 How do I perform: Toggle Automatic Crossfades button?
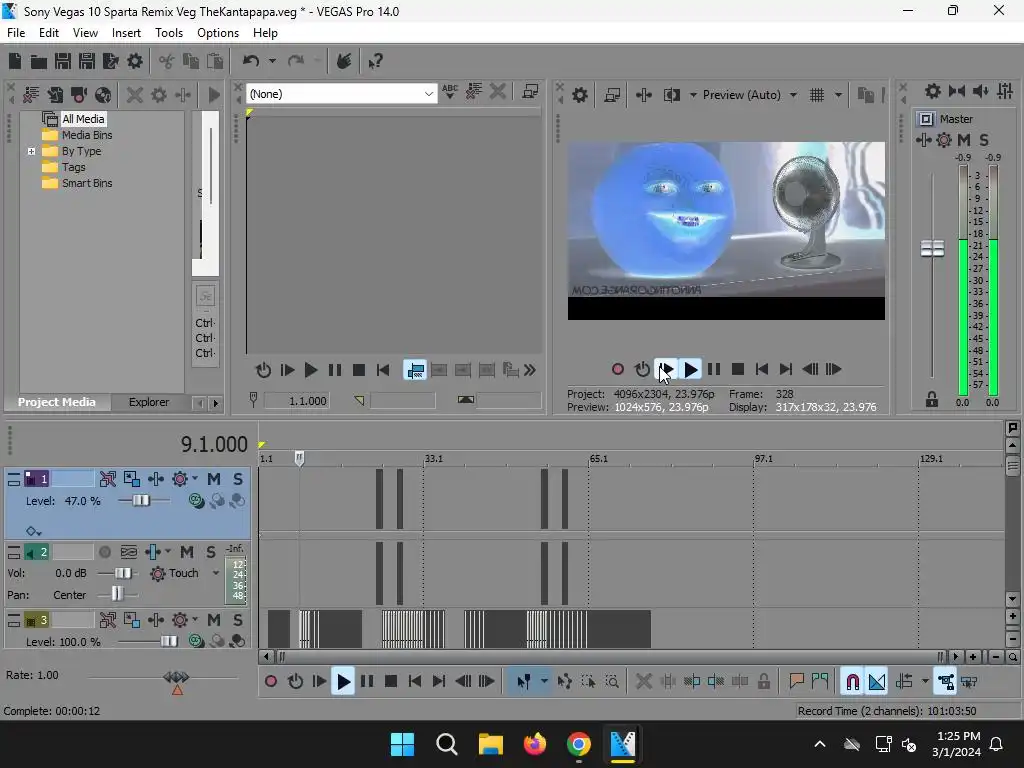(876, 682)
